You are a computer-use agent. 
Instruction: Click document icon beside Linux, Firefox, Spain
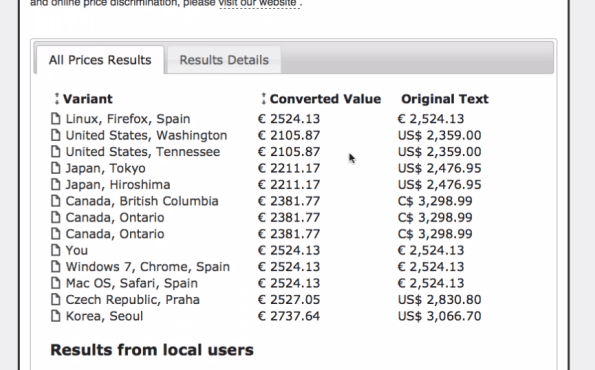55,118
